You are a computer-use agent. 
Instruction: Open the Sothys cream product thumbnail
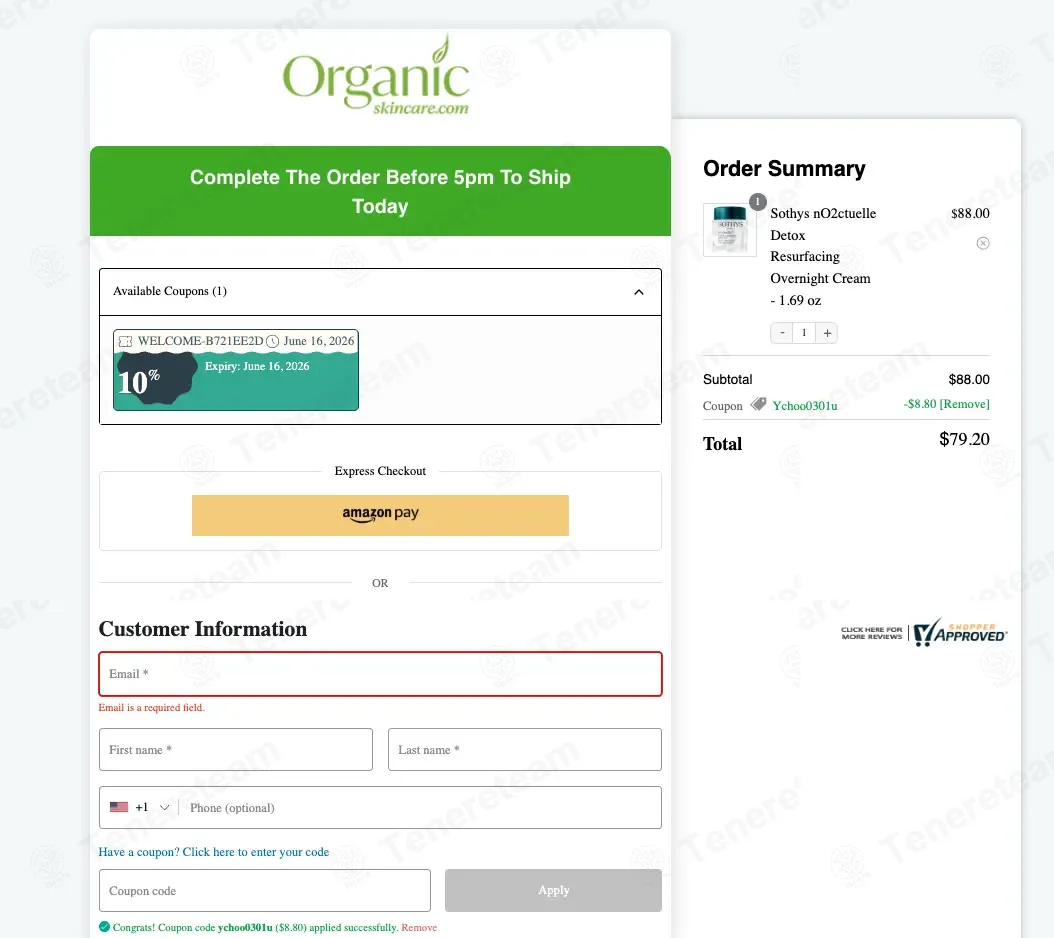point(730,230)
